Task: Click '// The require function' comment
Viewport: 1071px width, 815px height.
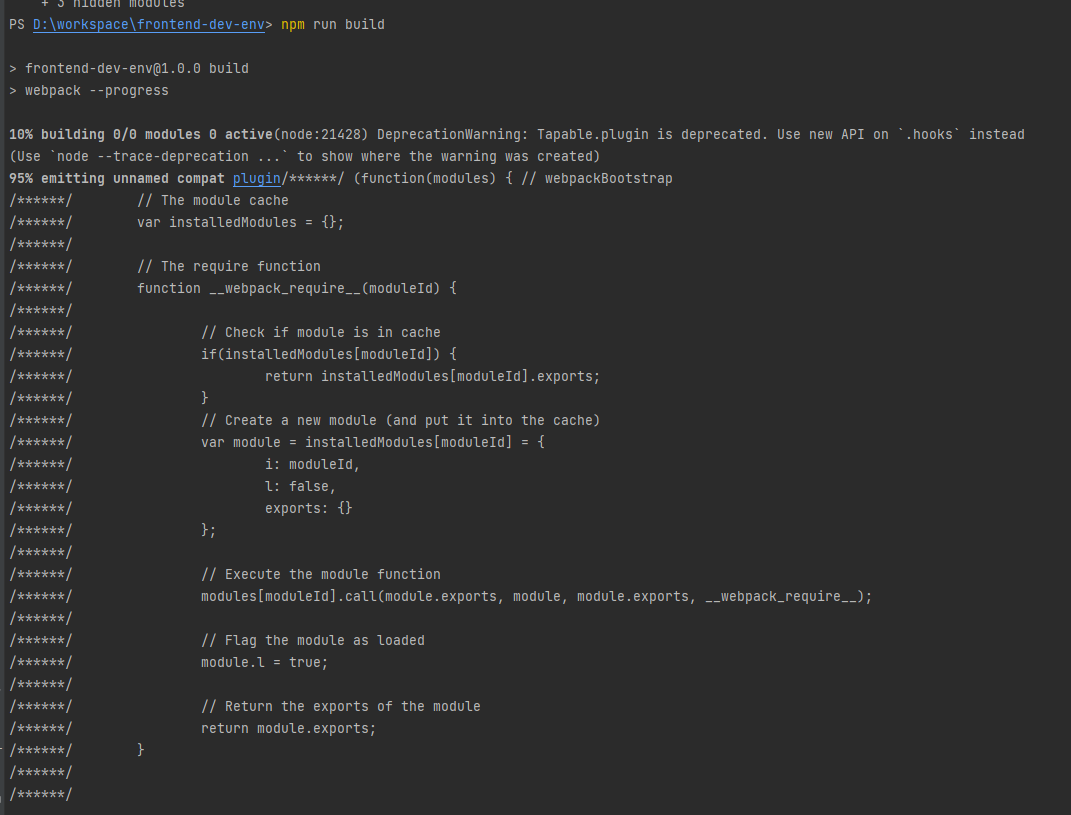Action: 229,266
